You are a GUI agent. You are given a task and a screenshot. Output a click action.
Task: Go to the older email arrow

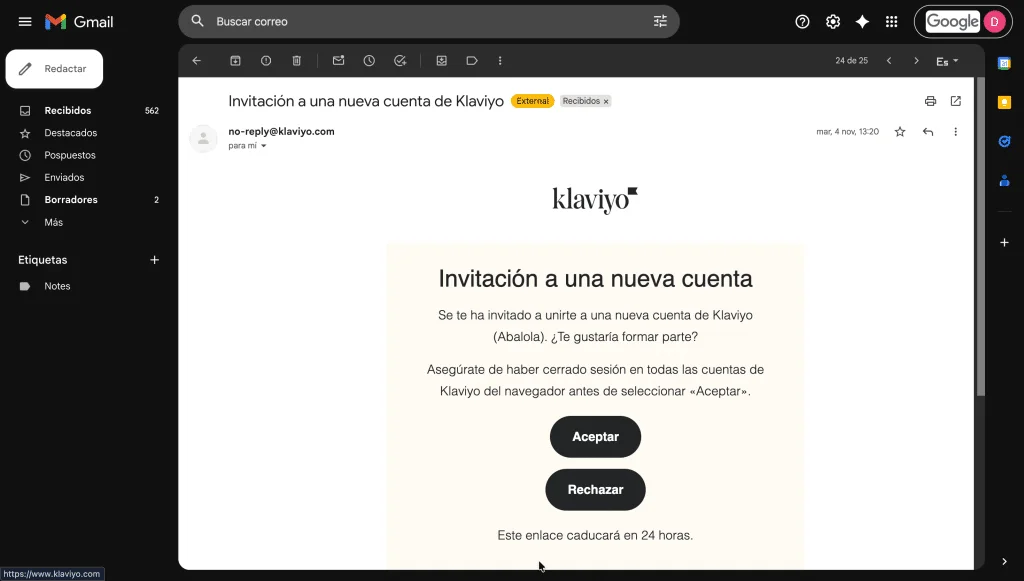916,61
